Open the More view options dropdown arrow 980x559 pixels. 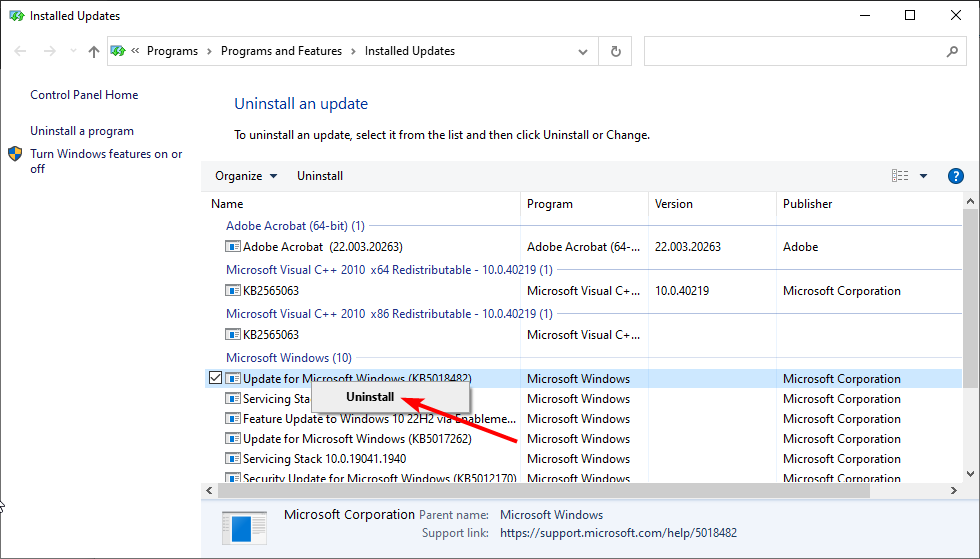point(923,176)
